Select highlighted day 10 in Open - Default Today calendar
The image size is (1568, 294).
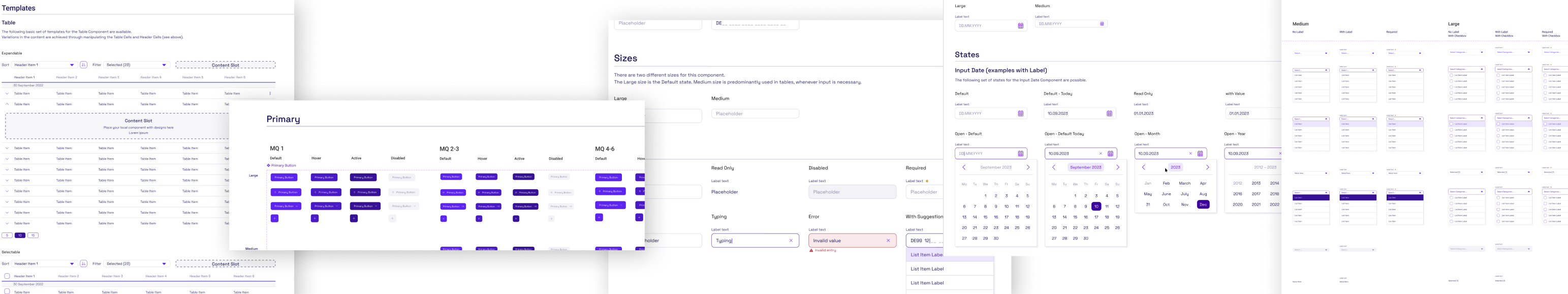[x=1096, y=206]
